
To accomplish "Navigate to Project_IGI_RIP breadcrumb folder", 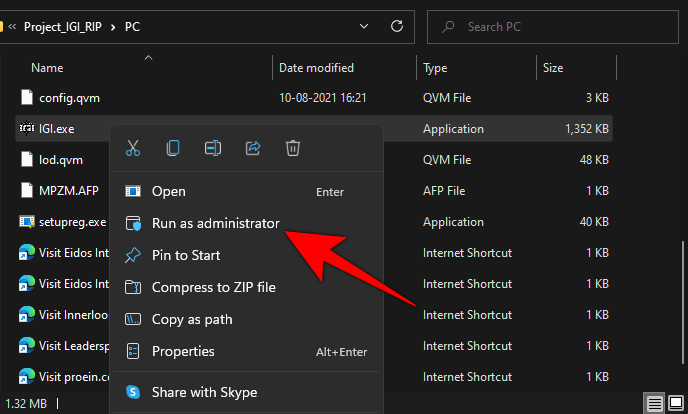I will pyautogui.click(x=61, y=25).
